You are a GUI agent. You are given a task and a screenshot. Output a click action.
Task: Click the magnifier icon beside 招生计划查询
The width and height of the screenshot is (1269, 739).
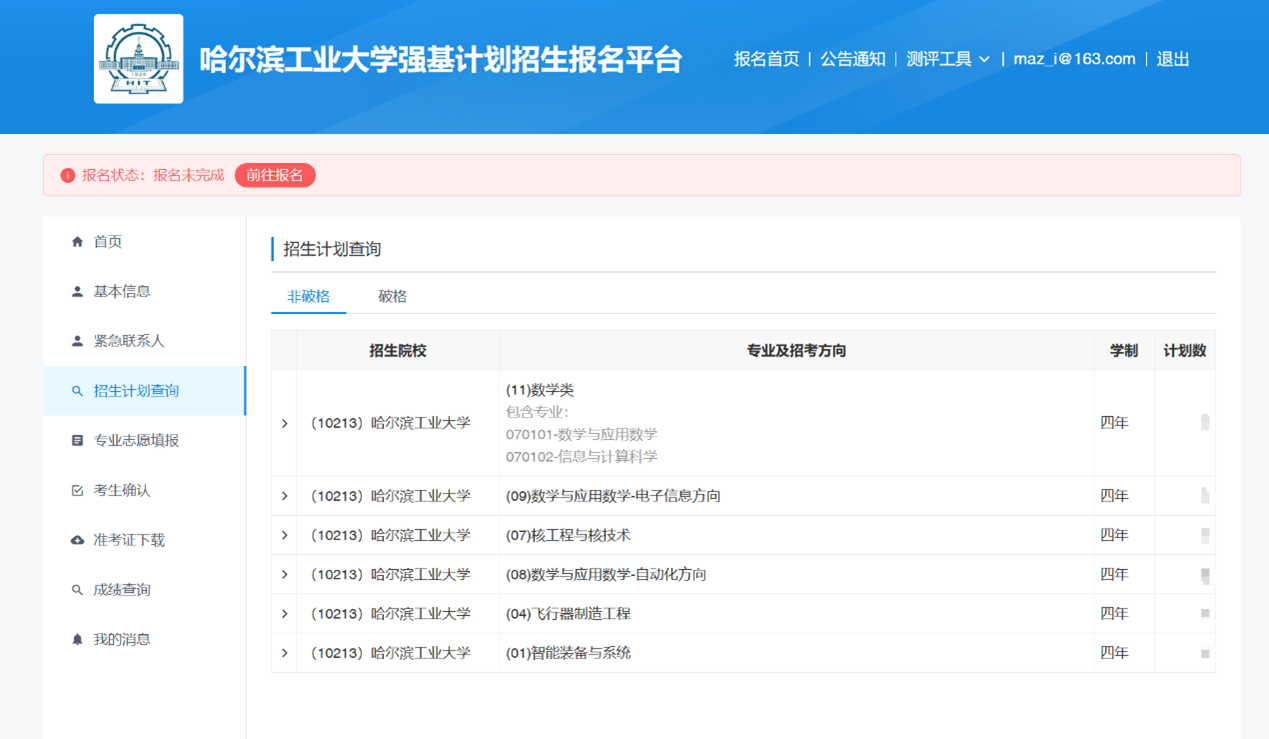click(x=77, y=391)
